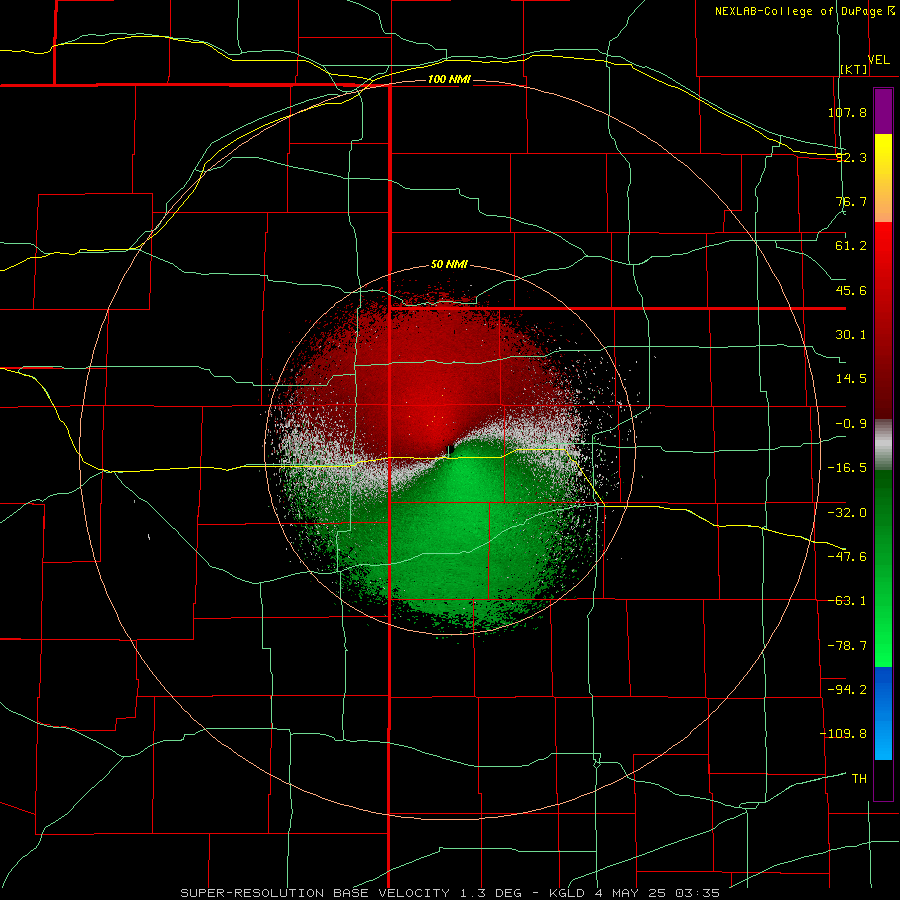
Task: Select the -16.5 velocity scale value
Action: click(x=847, y=468)
